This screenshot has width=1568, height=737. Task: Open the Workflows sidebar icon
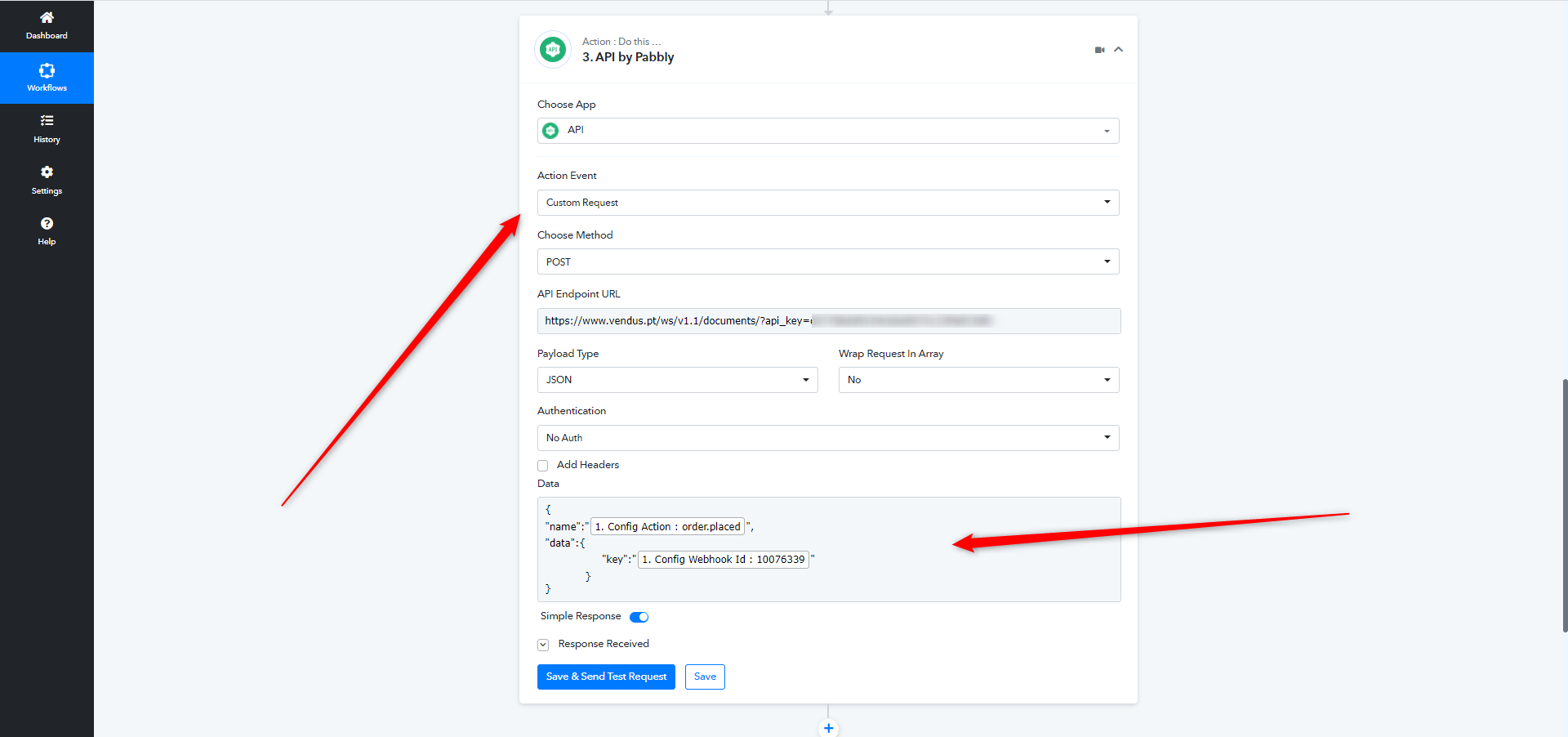[x=47, y=70]
